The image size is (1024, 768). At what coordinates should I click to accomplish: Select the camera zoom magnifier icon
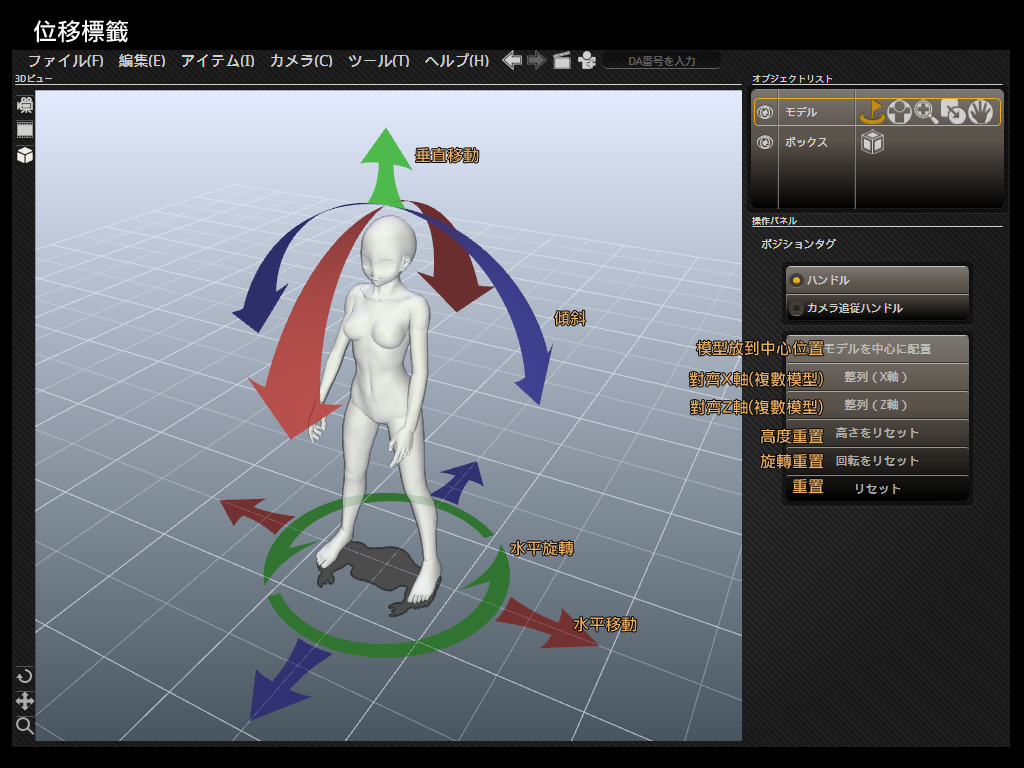(x=25, y=726)
